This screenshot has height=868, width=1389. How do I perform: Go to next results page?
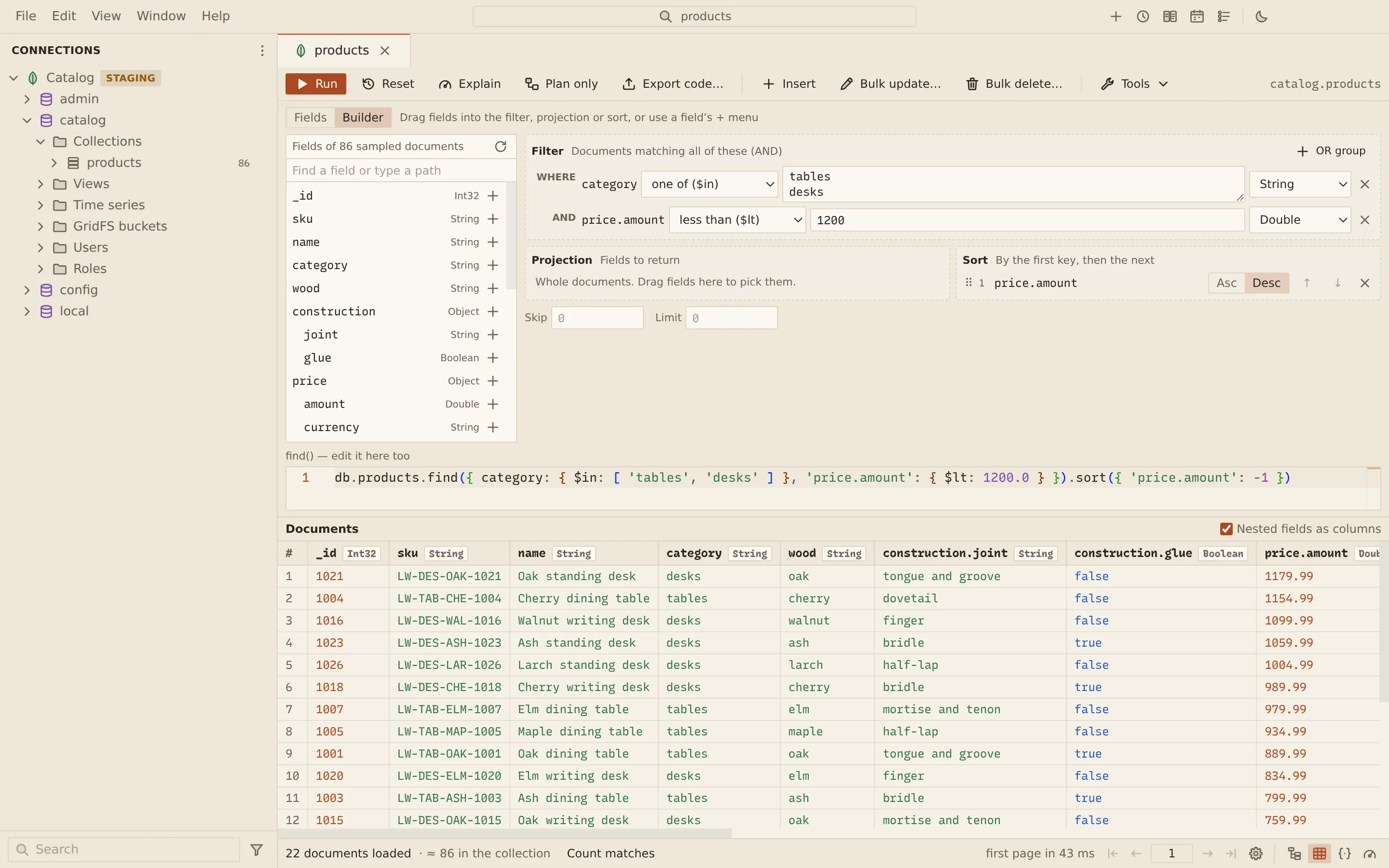(1208, 854)
